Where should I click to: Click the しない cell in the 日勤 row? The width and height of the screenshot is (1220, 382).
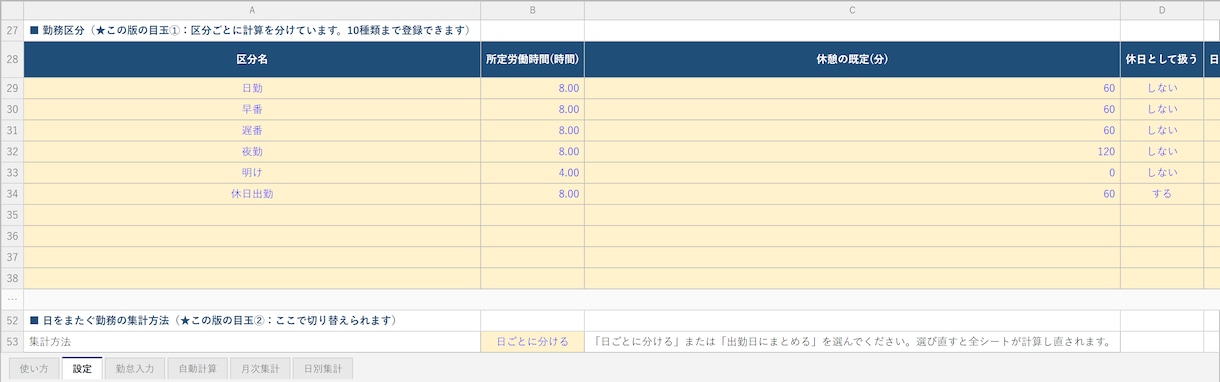coord(1162,88)
